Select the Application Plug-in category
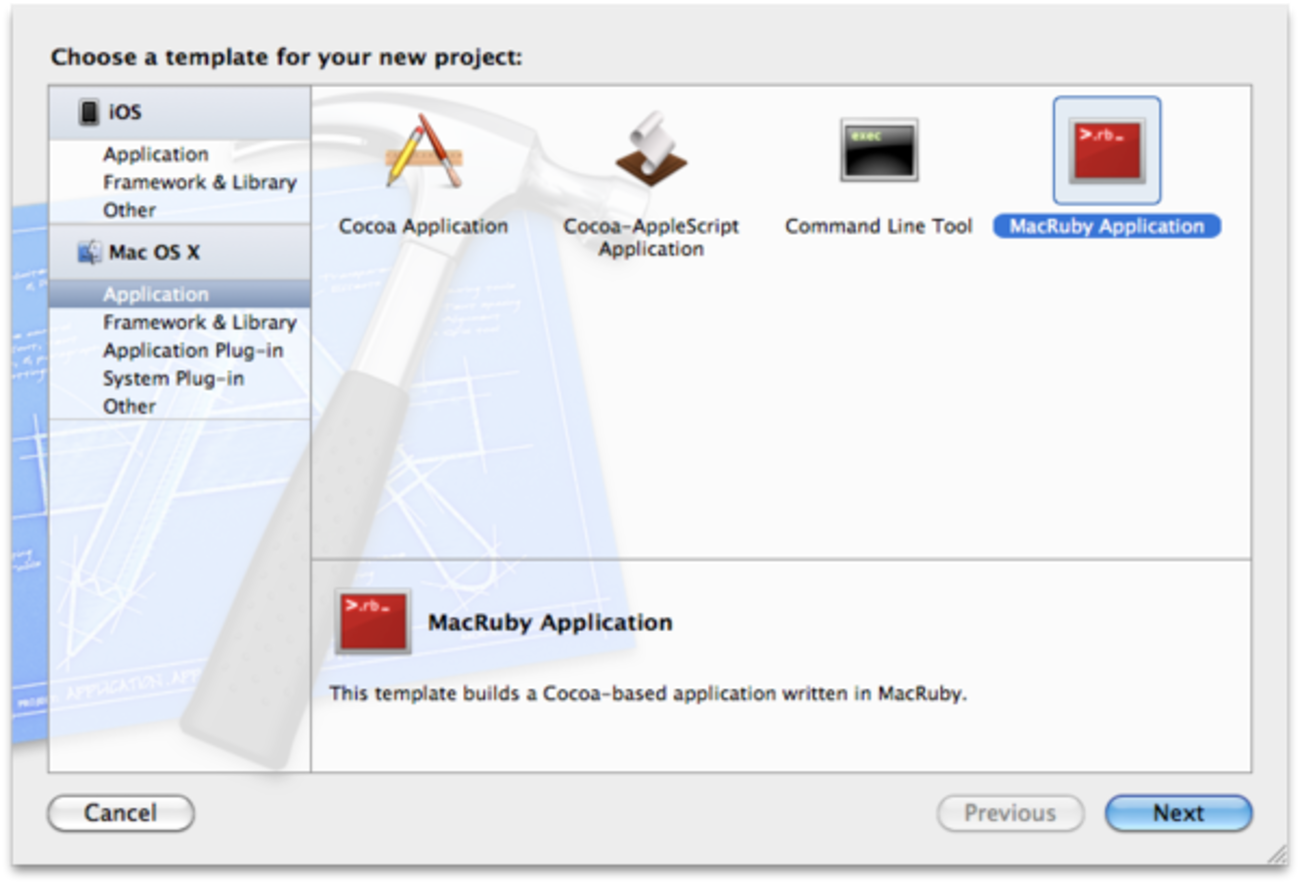1300x884 pixels. point(193,350)
